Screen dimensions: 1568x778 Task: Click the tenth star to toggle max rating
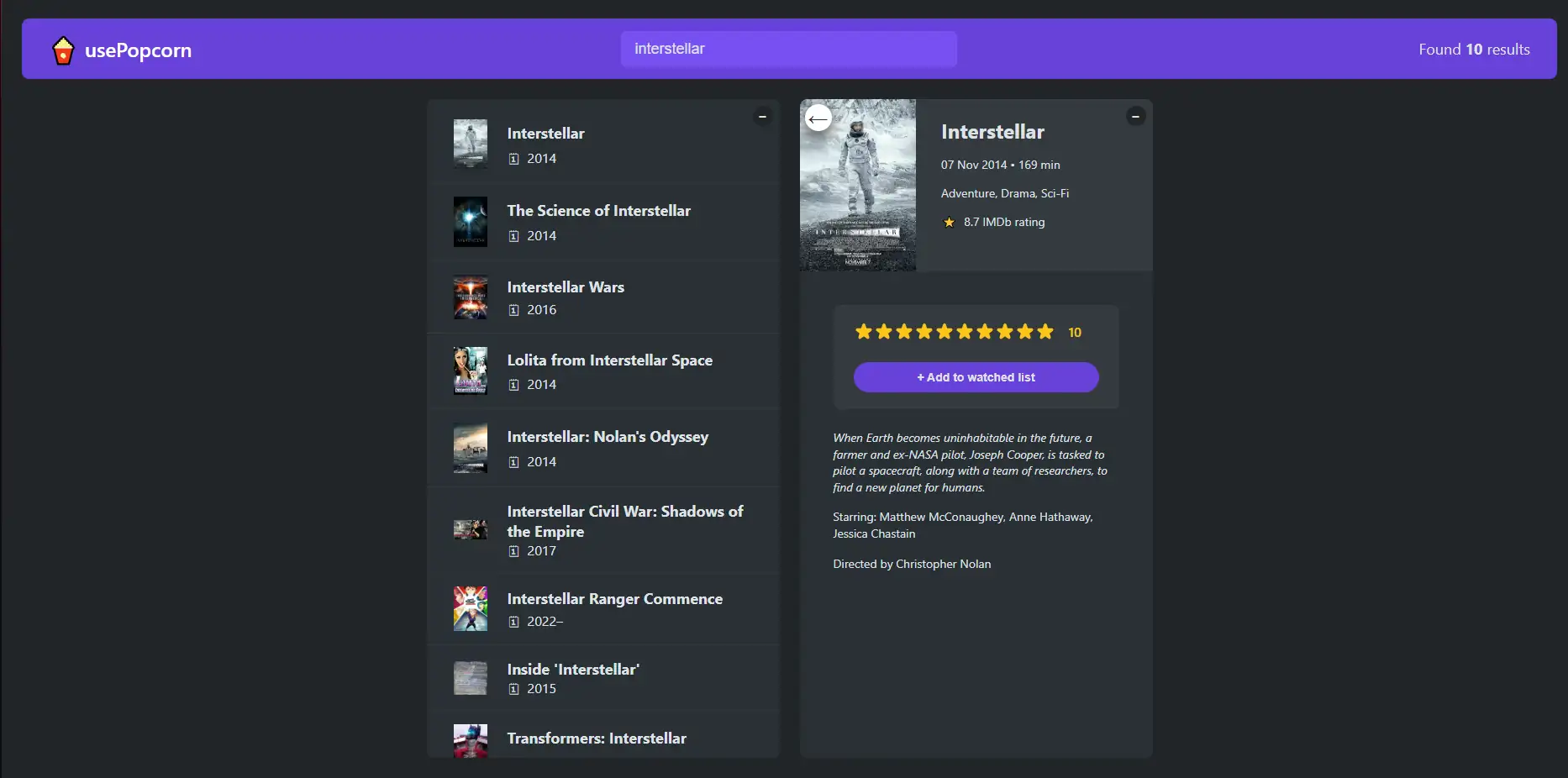(1044, 332)
